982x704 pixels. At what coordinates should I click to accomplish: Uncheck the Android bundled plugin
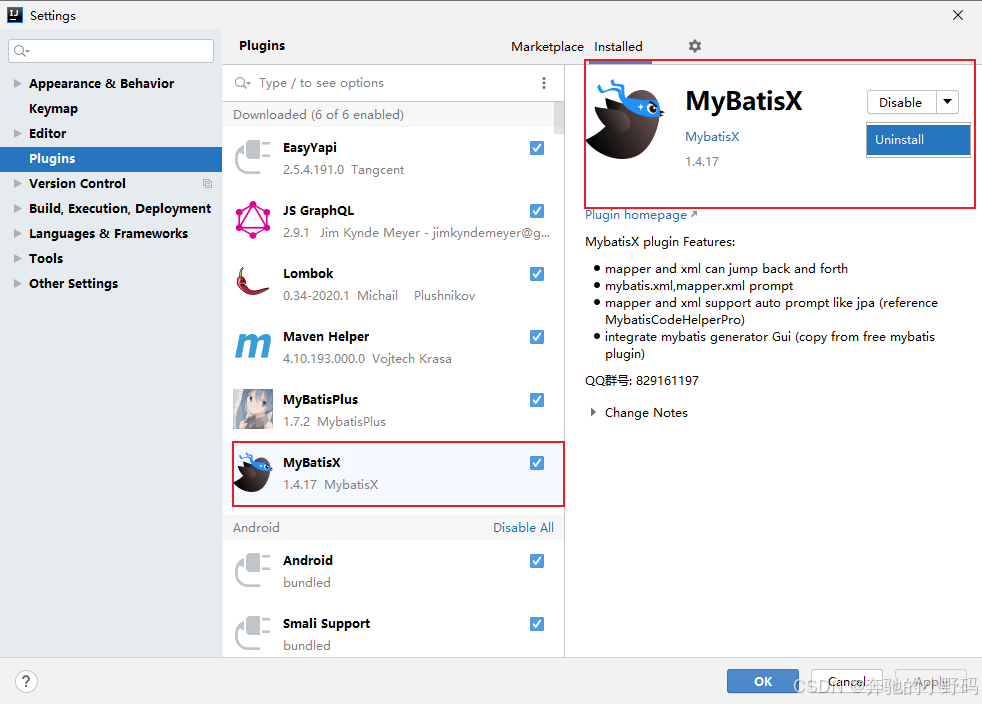pyautogui.click(x=537, y=561)
